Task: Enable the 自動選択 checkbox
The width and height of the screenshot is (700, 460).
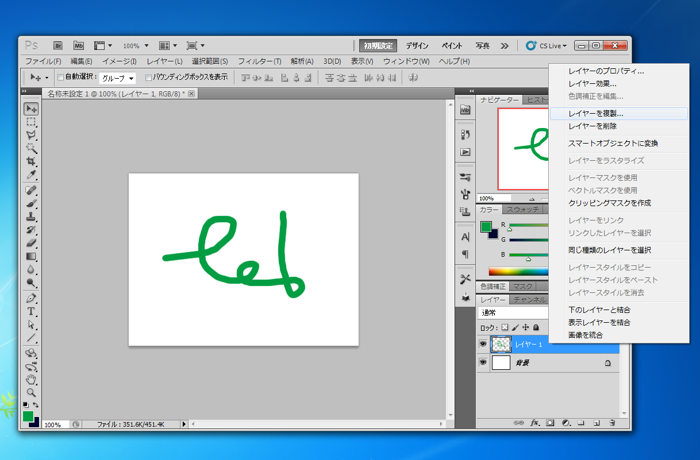Action: (x=60, y=78)
